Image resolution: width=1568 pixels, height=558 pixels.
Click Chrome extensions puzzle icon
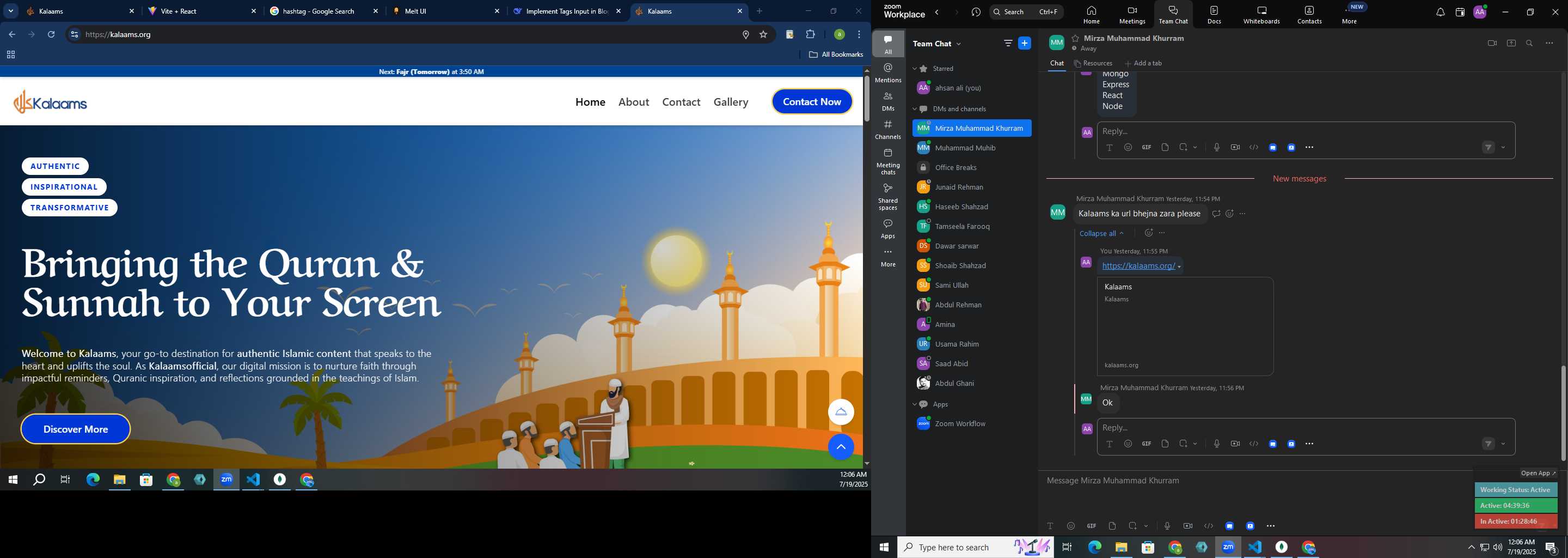(x=810, y=35)
